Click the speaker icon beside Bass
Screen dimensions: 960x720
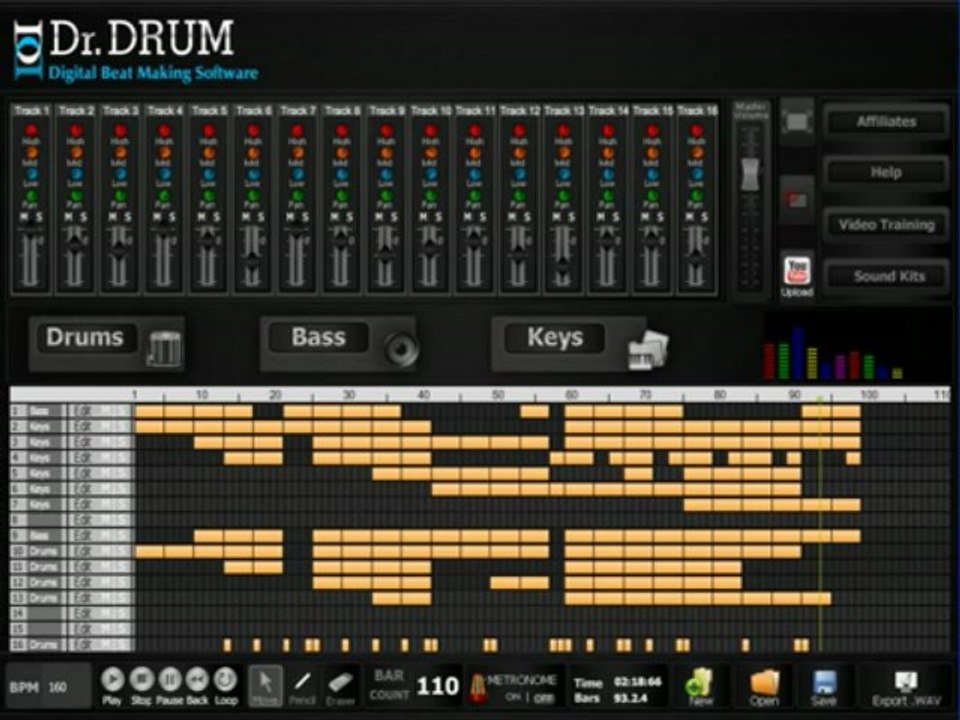tap(401, 349)
